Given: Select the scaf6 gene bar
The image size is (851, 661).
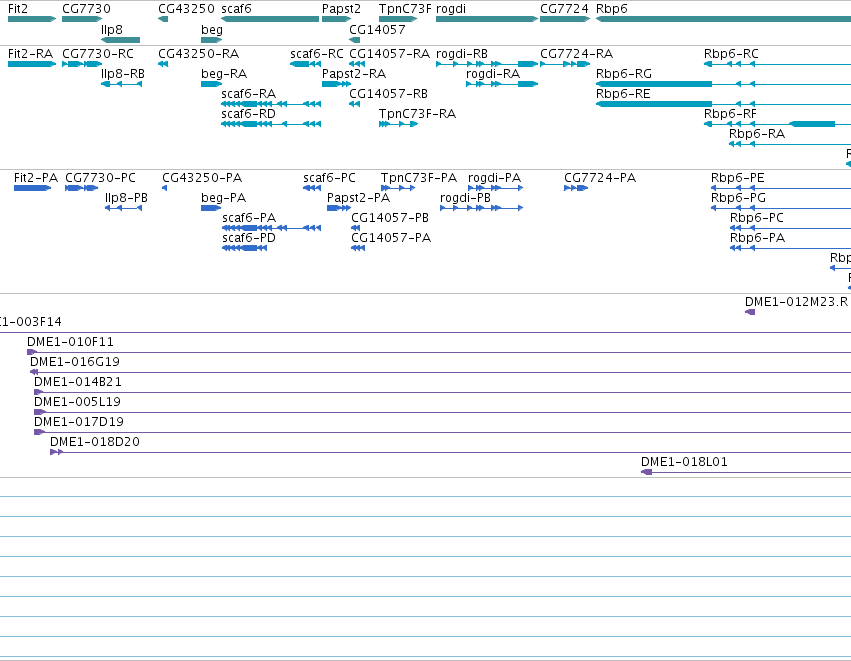Looking at the screenshot, I should 270,19.
